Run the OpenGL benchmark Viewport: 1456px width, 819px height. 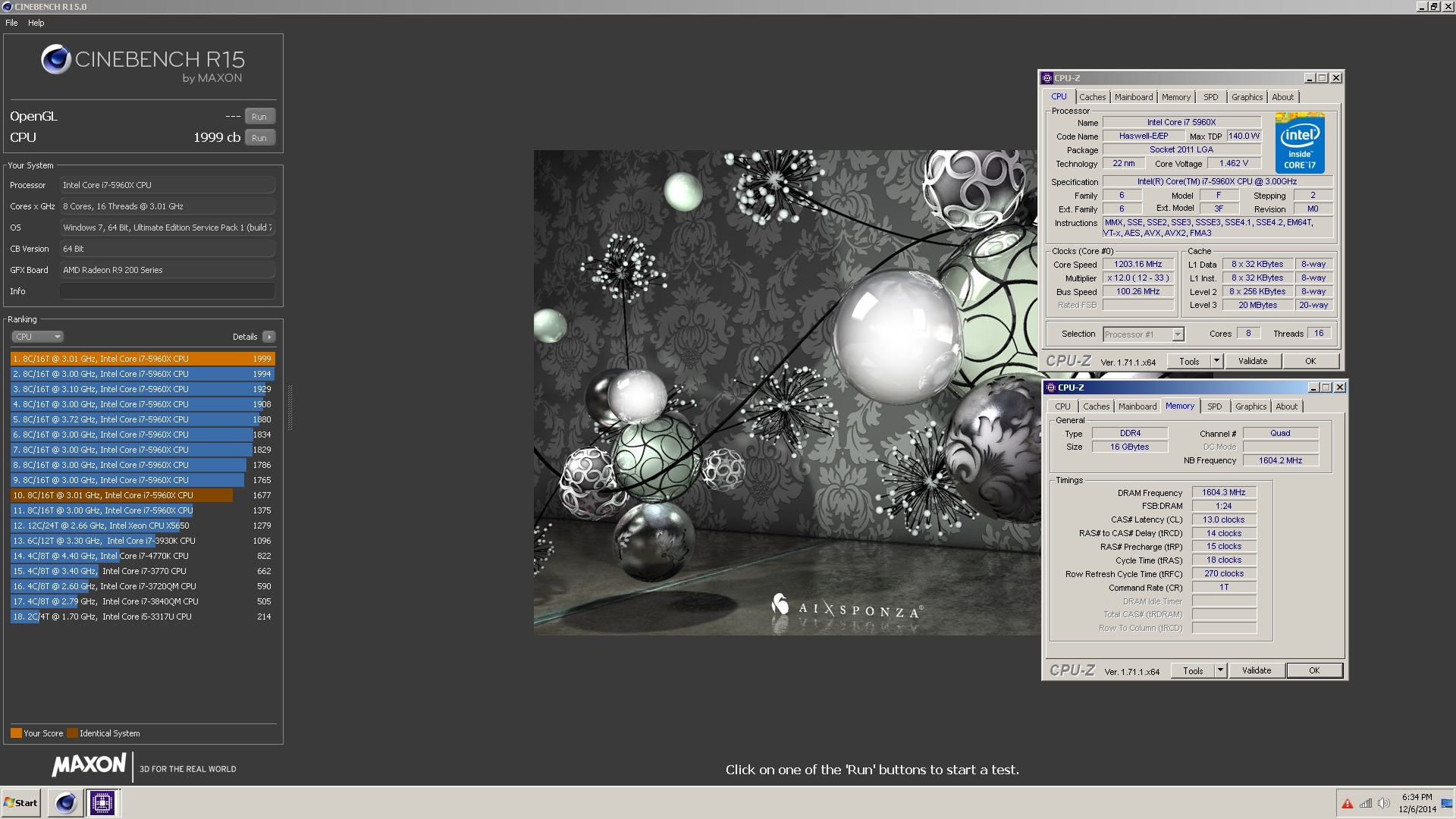point(259,117)
